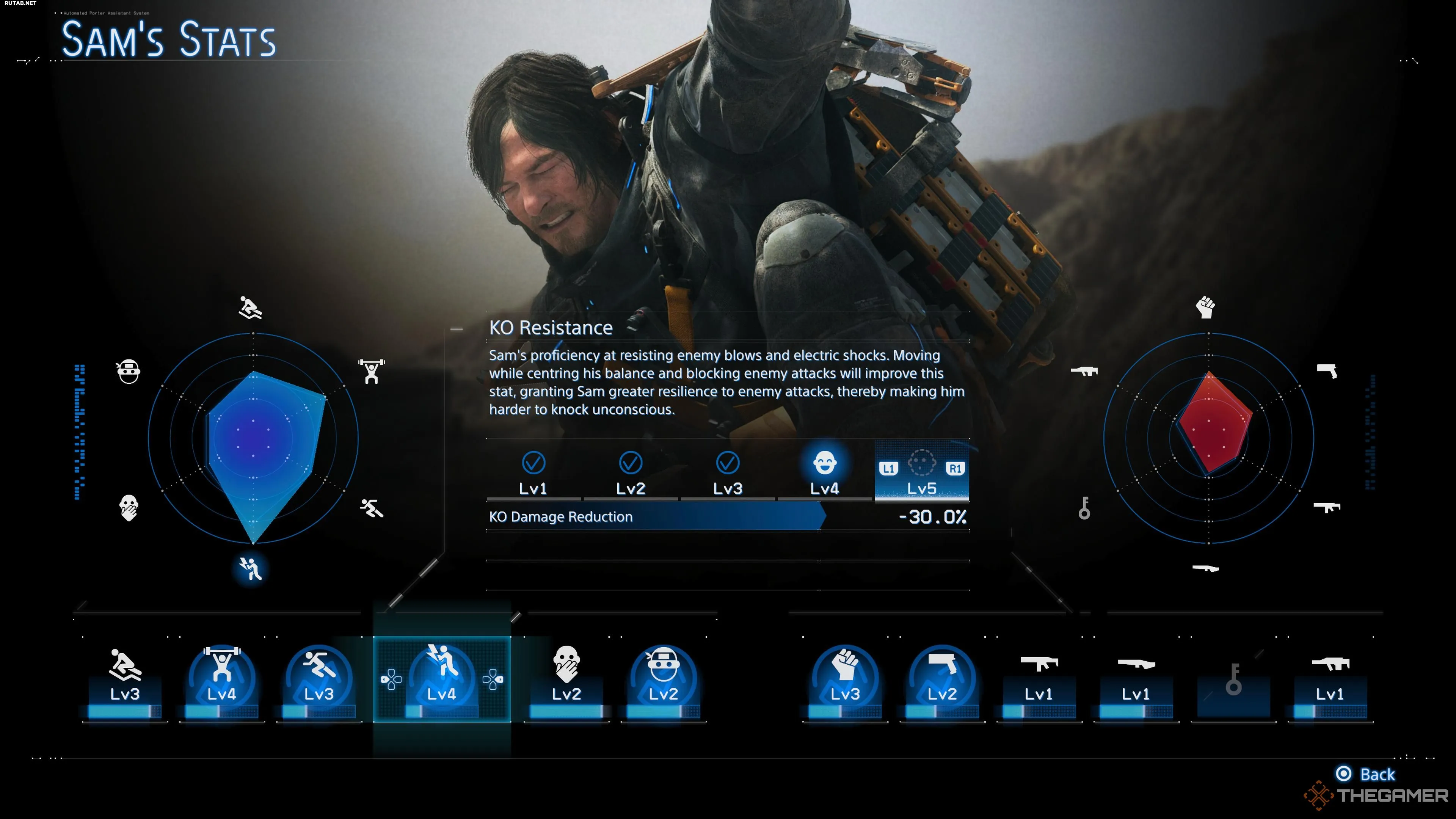This screenshot has height=819, width=1456.
Task: Click the assault rifle icon left of red radar
Action: 1084,371
